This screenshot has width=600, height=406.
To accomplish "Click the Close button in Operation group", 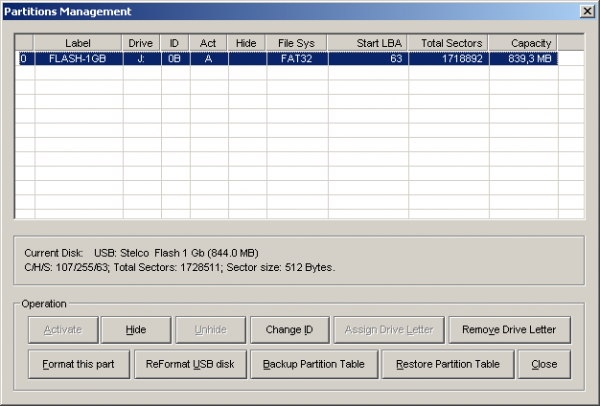I will 544,364.
